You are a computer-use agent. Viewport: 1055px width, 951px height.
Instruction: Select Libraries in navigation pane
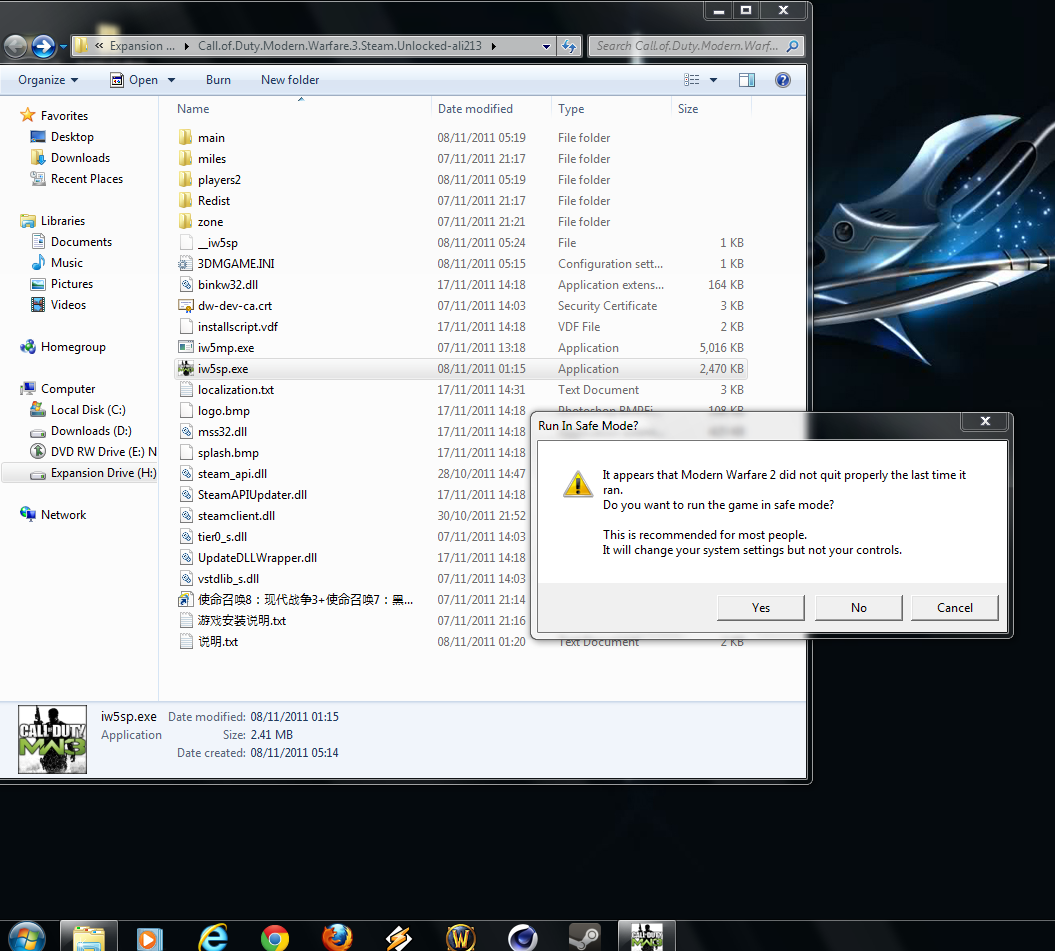(x=52, y=221)
